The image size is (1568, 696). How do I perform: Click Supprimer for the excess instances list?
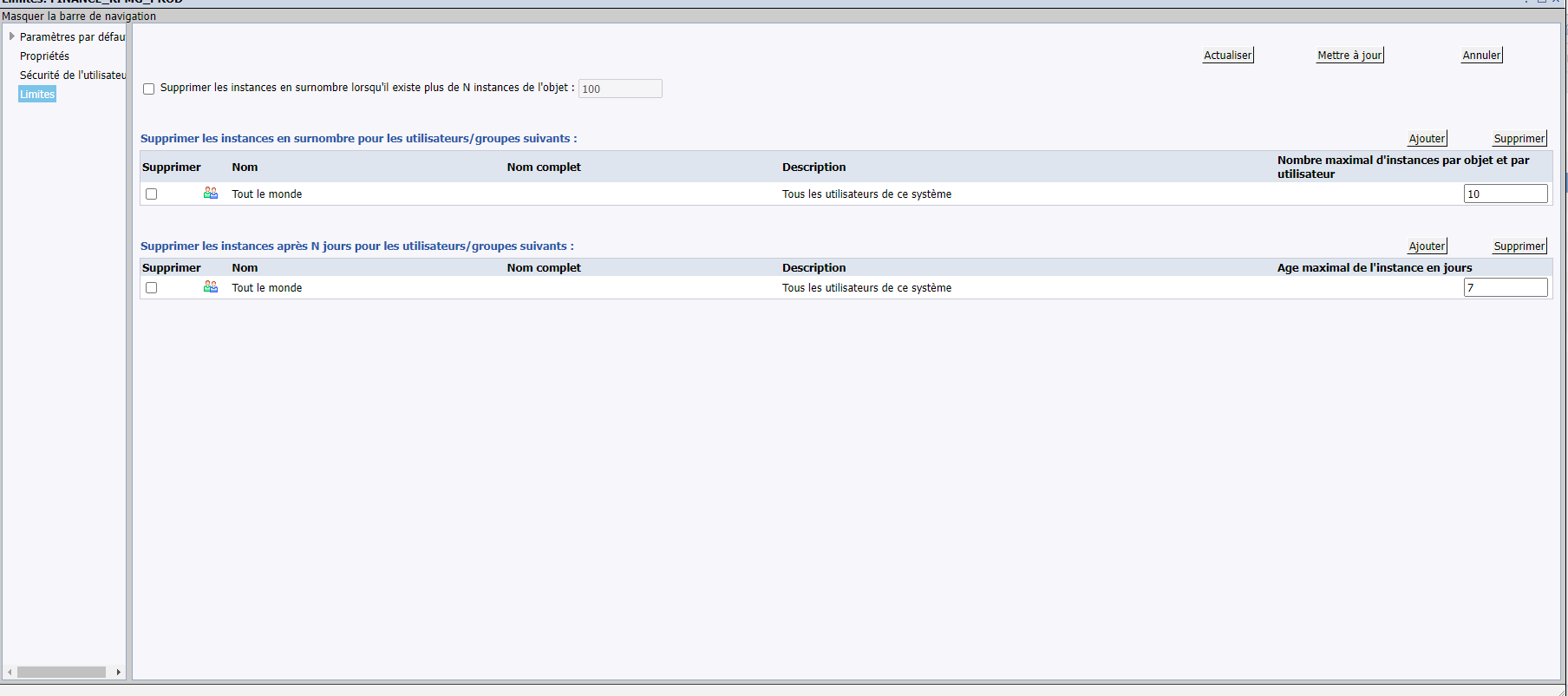click(1519, 138)
